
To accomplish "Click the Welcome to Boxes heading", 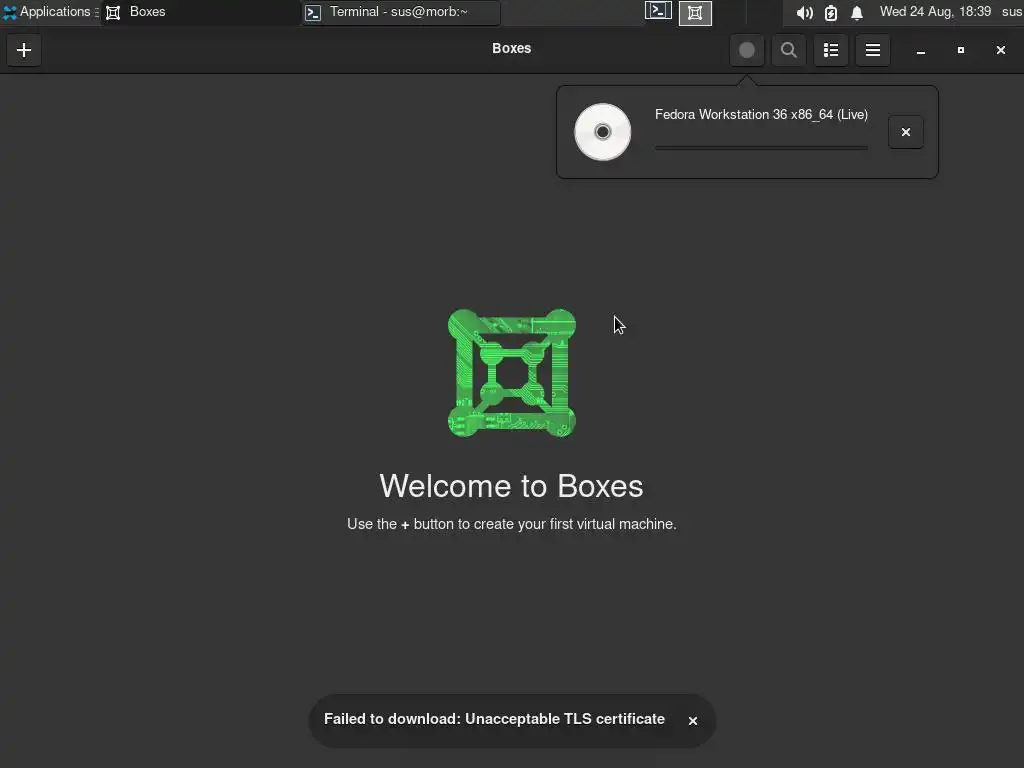I will (511, 486).
